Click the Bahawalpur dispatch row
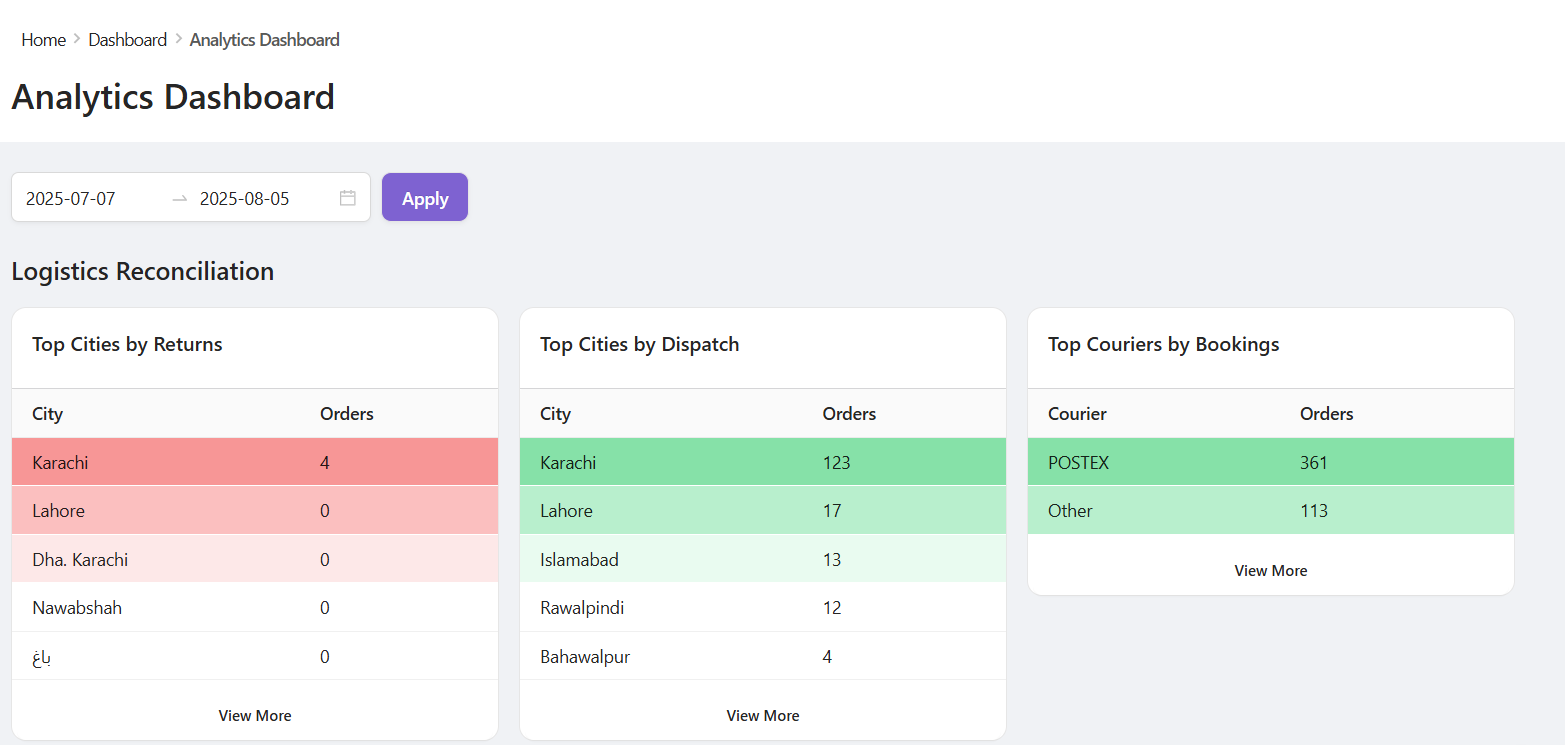This screenshot has width=1565, height=745. [763, 657]
